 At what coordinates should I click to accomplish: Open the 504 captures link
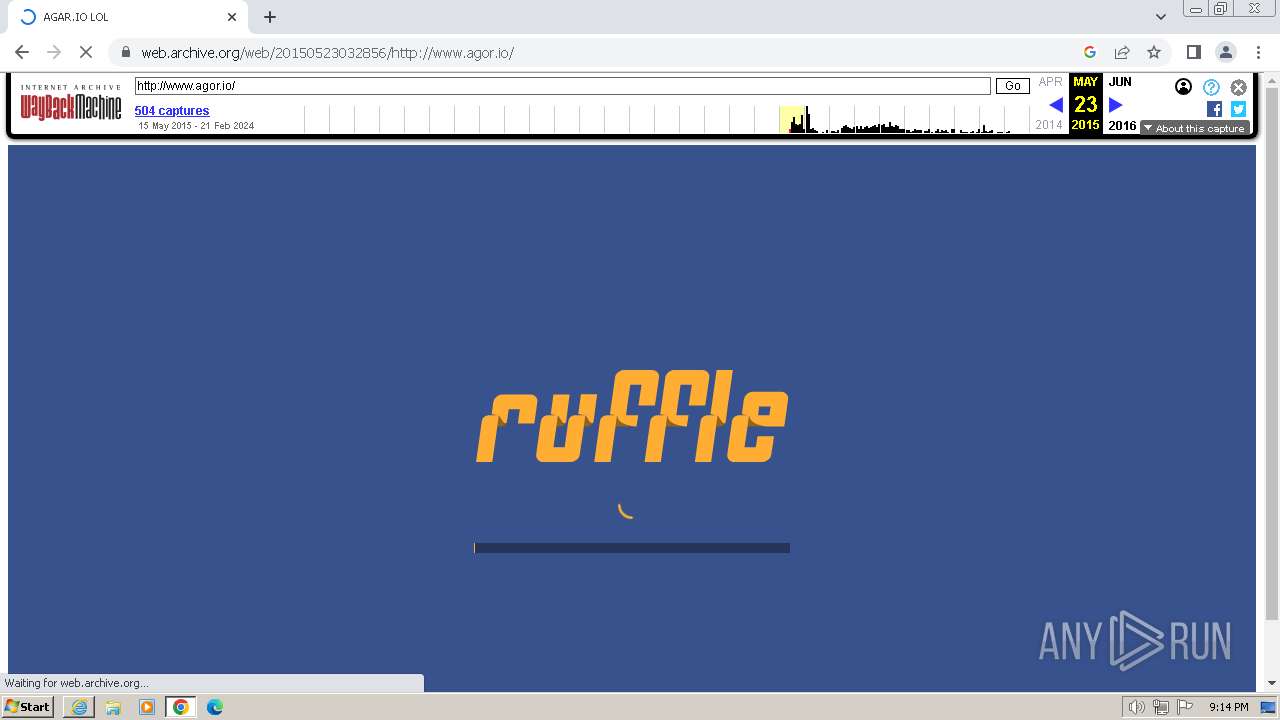(x=172, y=111)
